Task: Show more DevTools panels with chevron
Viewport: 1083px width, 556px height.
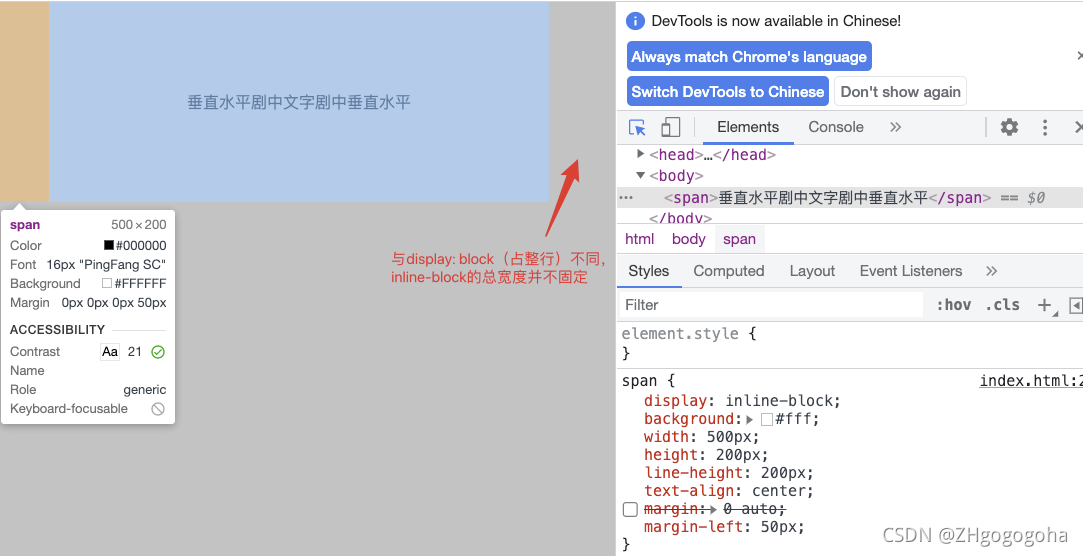Action: pyautogui.click(x=896, y=127)
